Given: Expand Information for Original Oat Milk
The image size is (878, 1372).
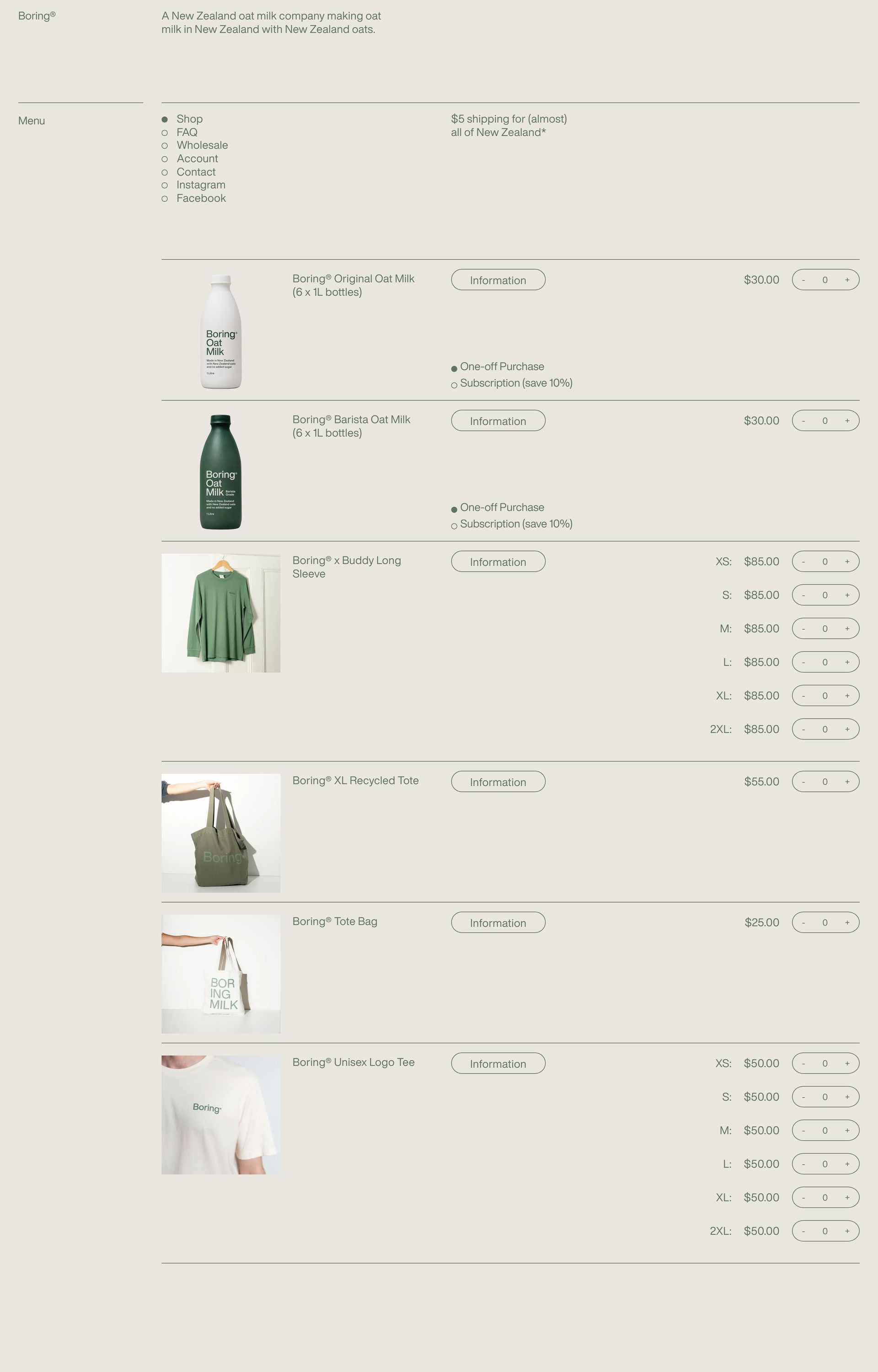Looking at the screenshot, I should [x=498, y=280].
